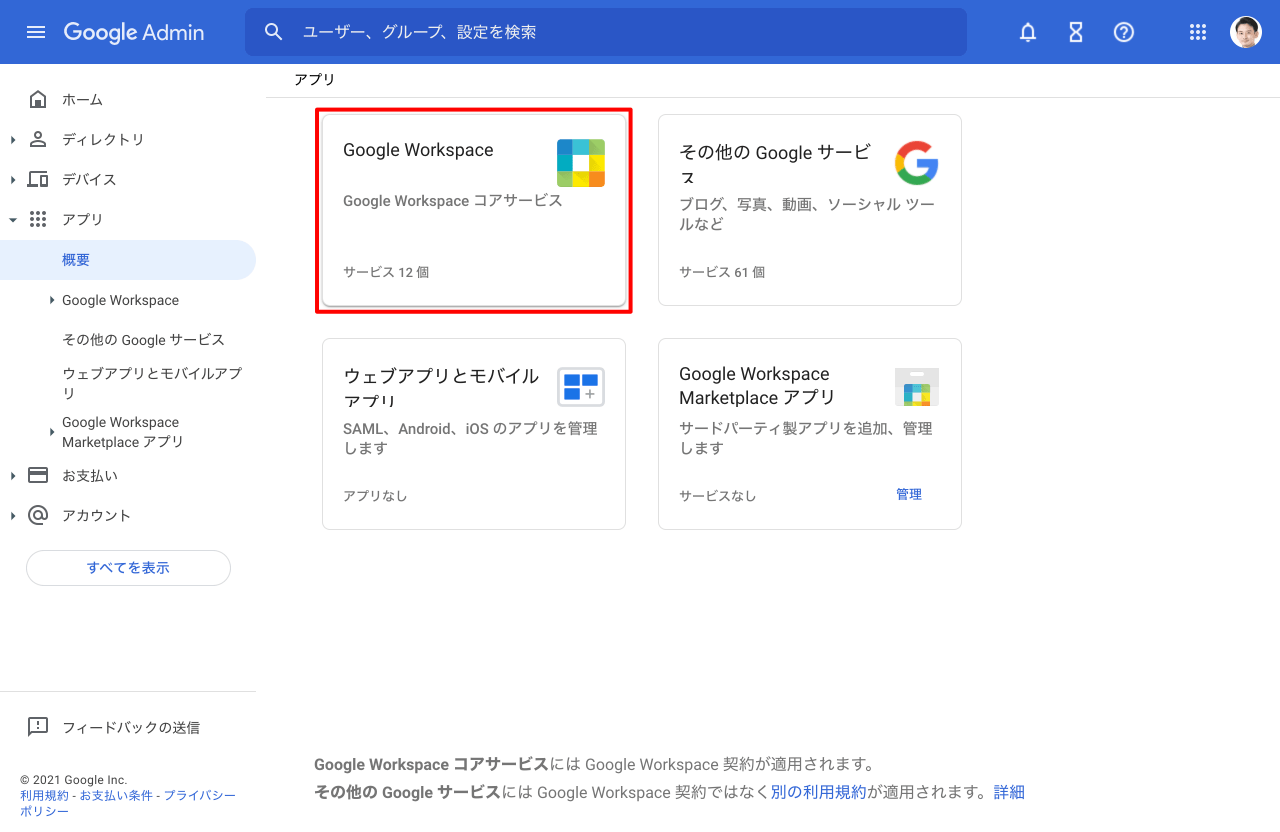Open the Google Workspace Marketplace アプリ card title
Screen dimensions: 1280x832
757,385
